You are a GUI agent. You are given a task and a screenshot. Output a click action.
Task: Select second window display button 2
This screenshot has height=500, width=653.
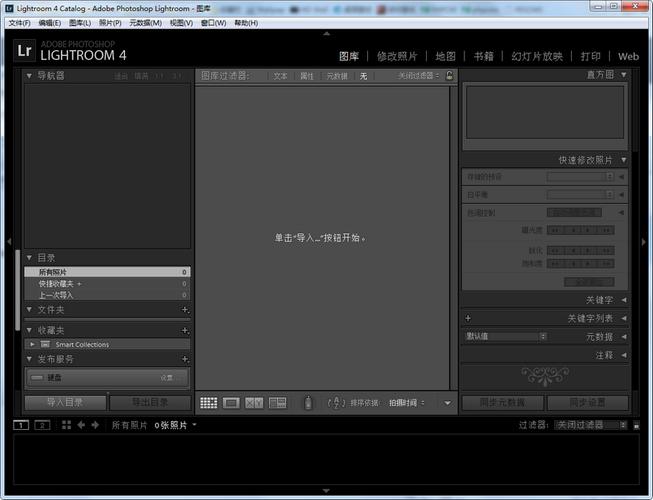pyautogui.click(x=42, y=425)
